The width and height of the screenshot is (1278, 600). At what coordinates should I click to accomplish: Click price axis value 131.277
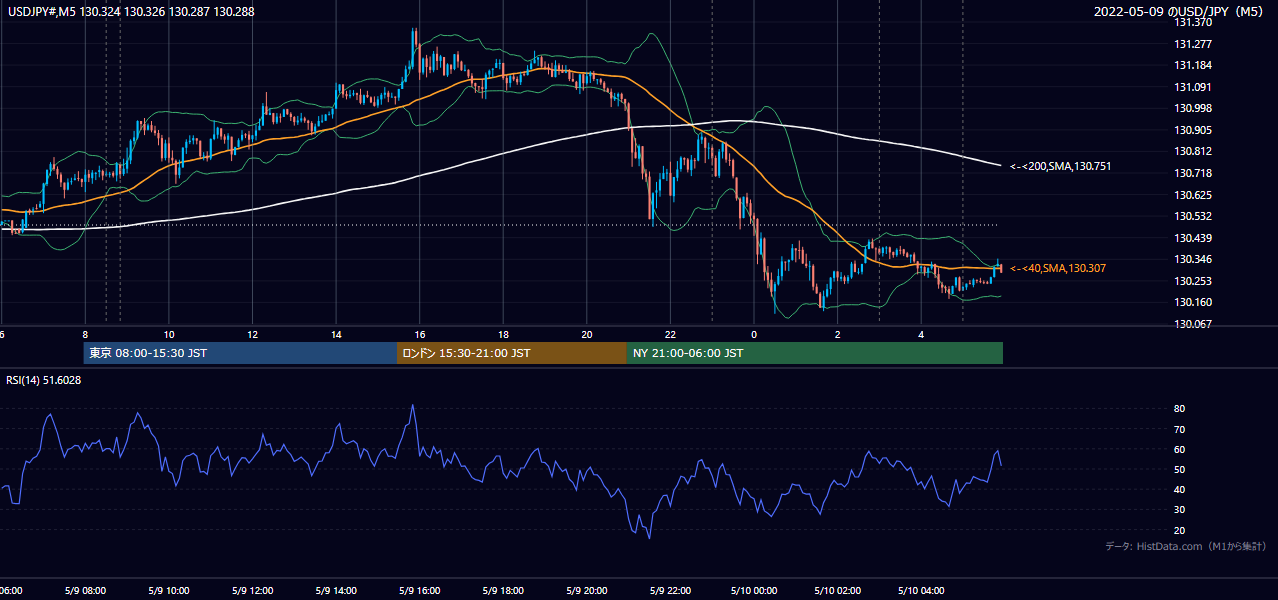1193,44
